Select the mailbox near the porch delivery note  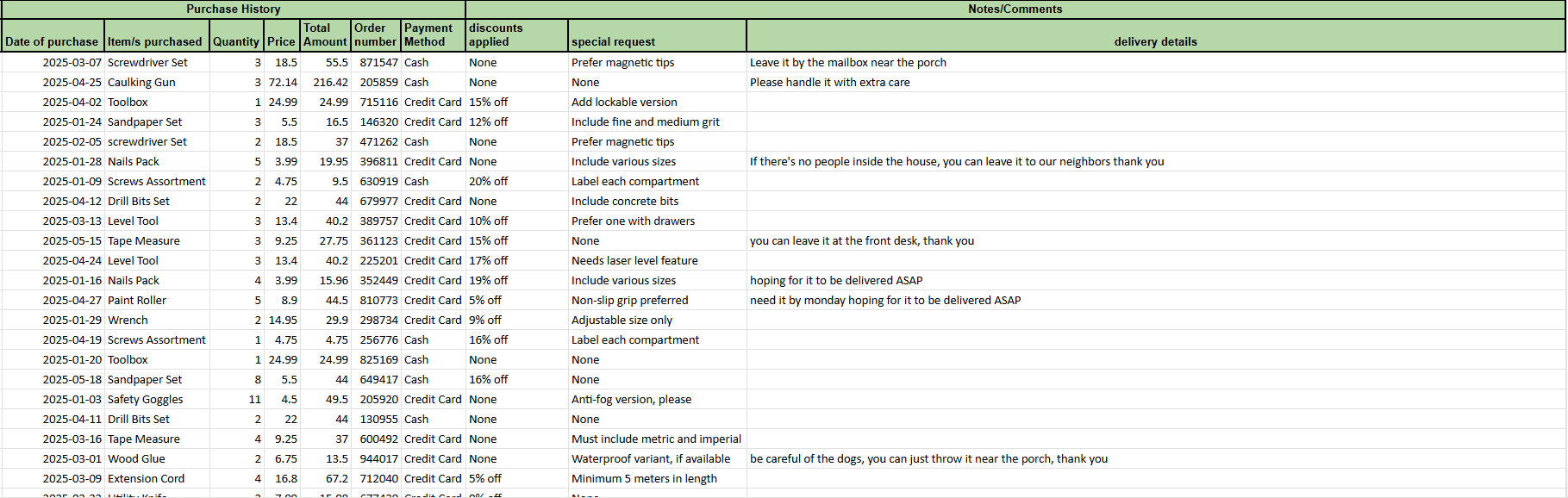[x=847, y=63]
